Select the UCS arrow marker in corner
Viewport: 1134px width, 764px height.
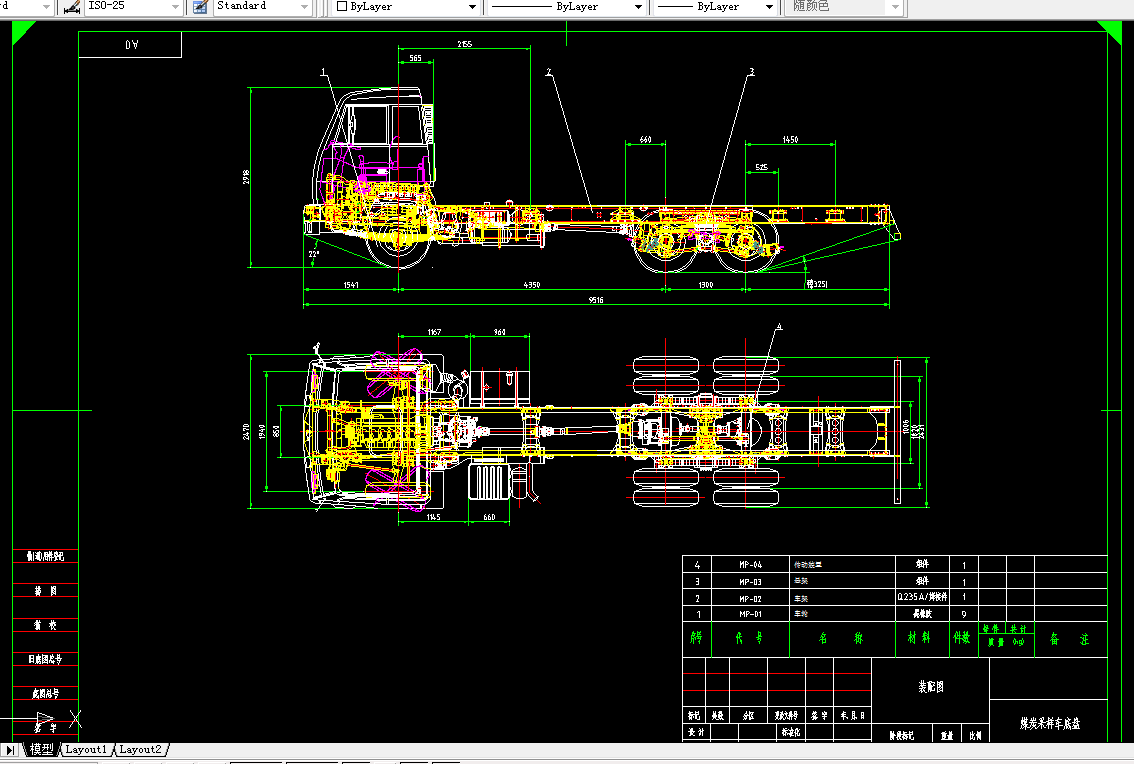click(x=46, y=720)
